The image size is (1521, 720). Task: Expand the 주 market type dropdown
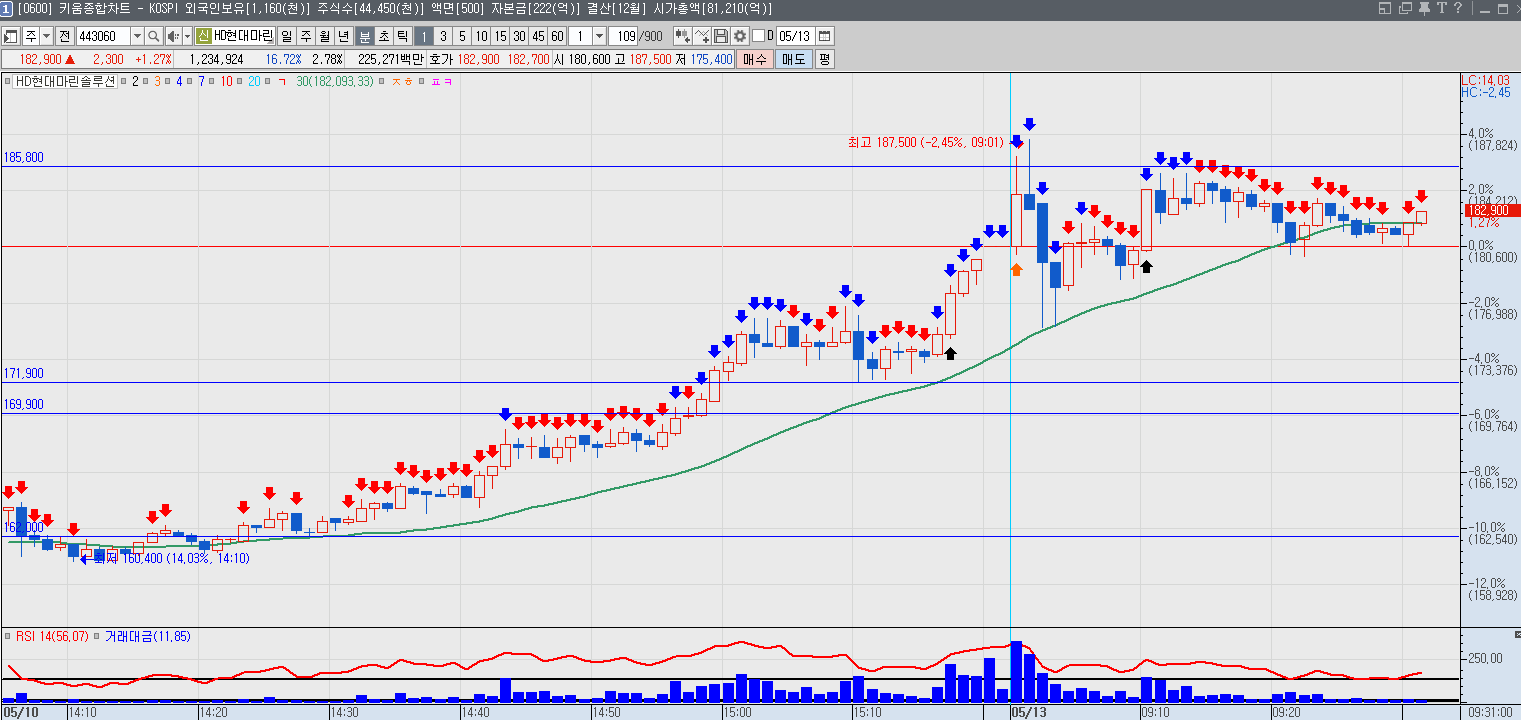pos(47,36)
